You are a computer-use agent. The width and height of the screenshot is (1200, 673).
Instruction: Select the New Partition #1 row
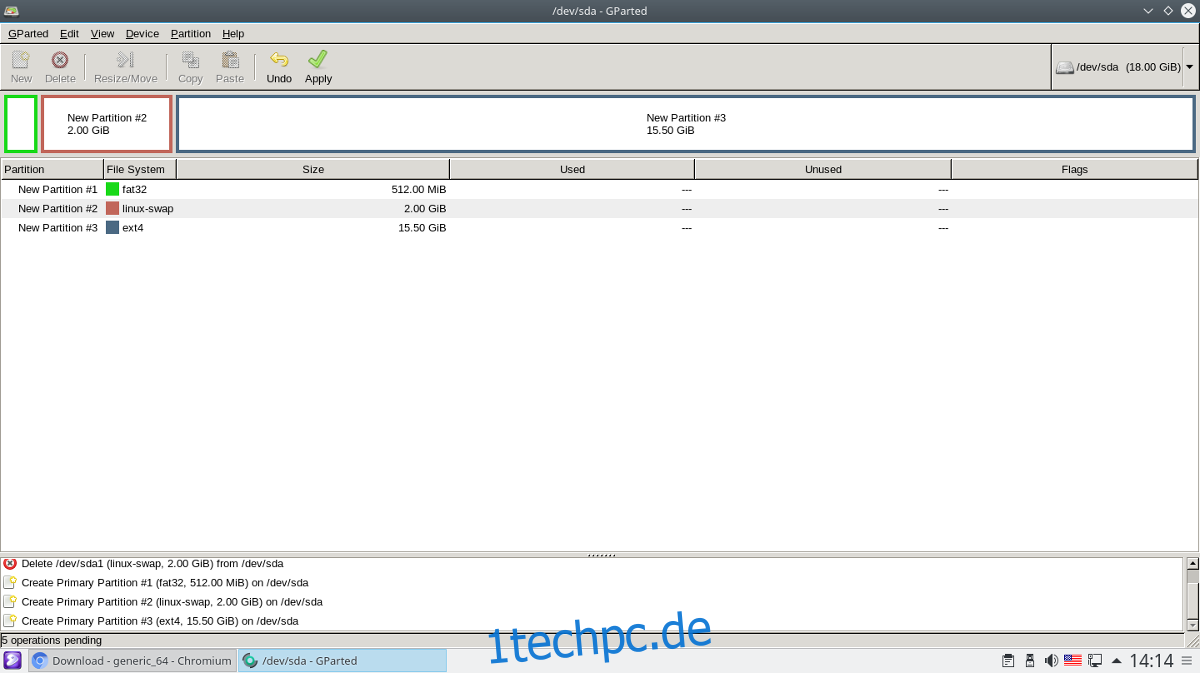pyautogui.click(x=599, y=189)
